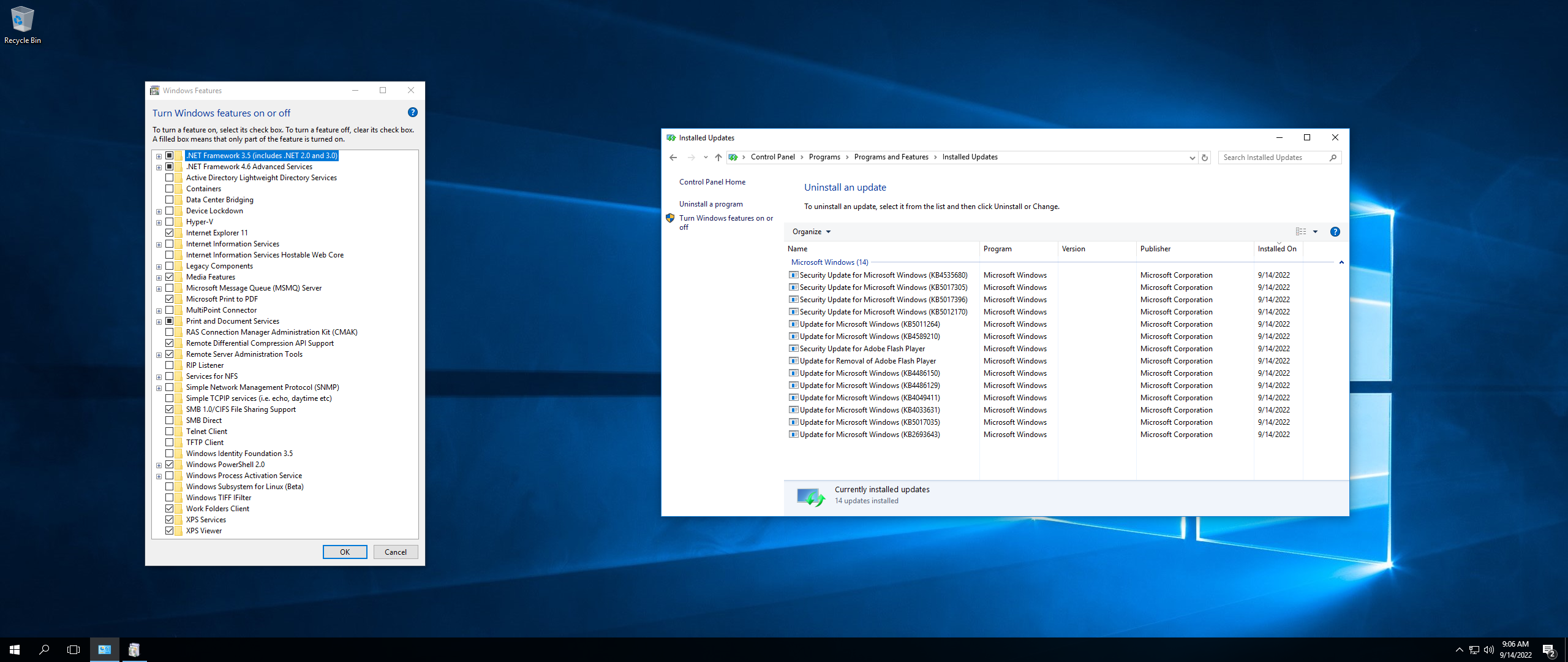Refresh the Installed Updates address bar
Image resolution: width=1568 pixels, height=662 pixels.
pyautogui.click(x=1205, y=158)
